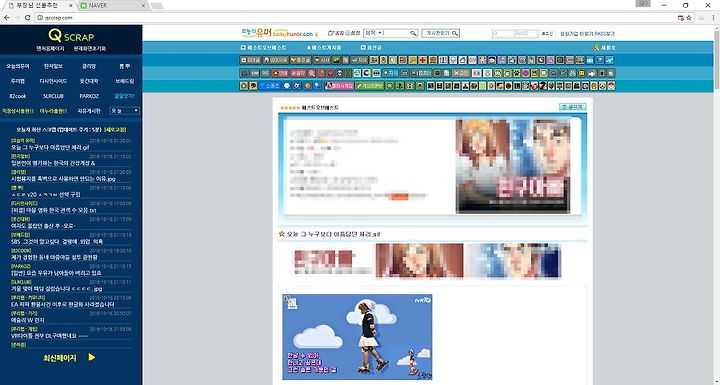Go to 최신페이지 at the sidebar bottom
This screenshot has width=720, height=385.
point(60,357)
